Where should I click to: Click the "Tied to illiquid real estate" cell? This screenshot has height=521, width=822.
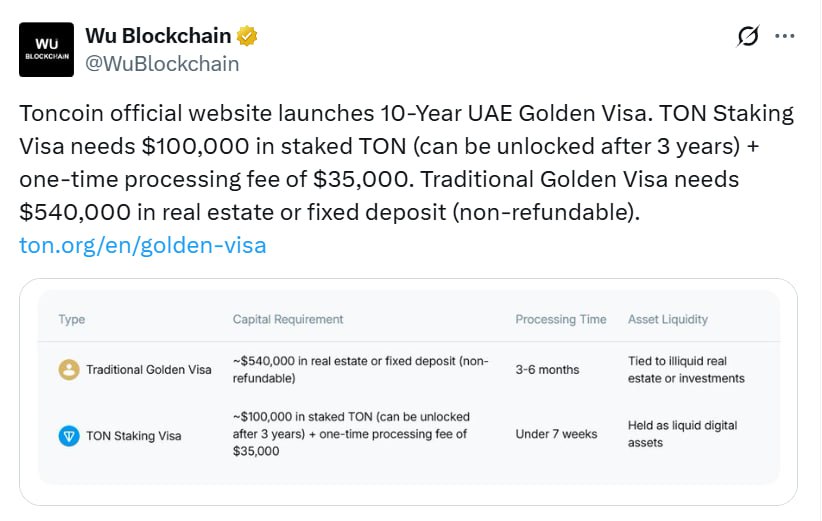coord(686,369)
